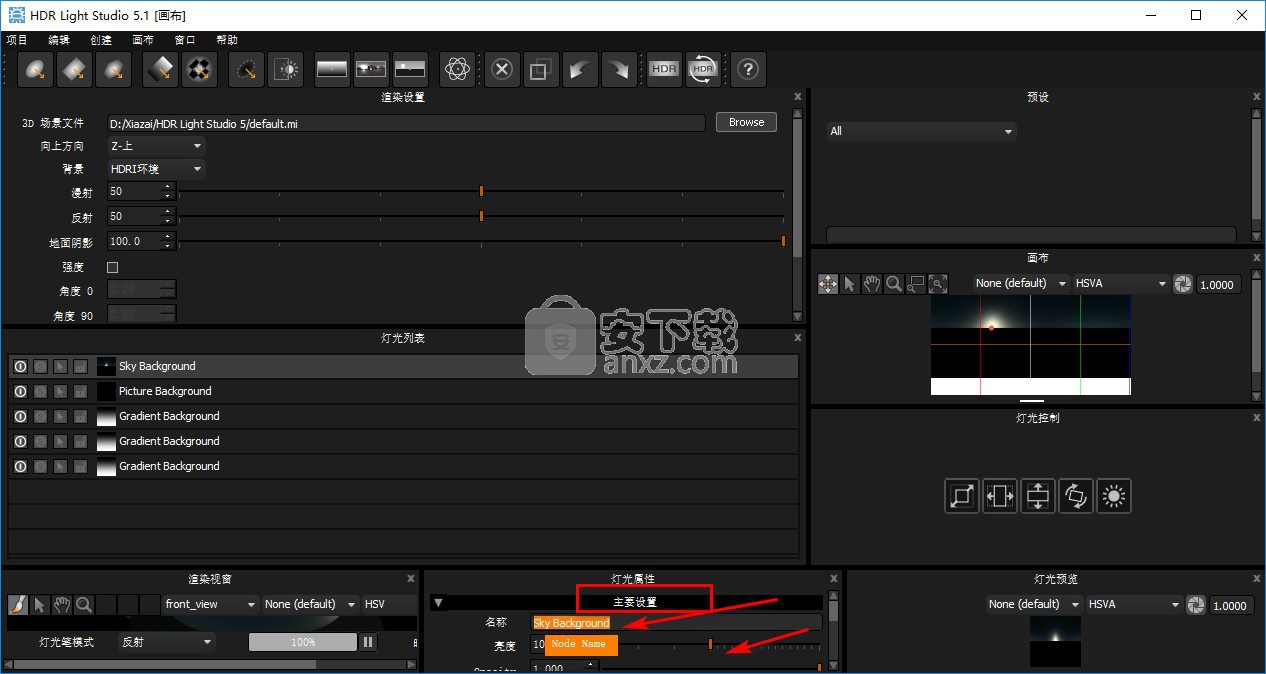Create a rectangular light from toolbar
This screenshot has width=1266, height=674.
75,69
